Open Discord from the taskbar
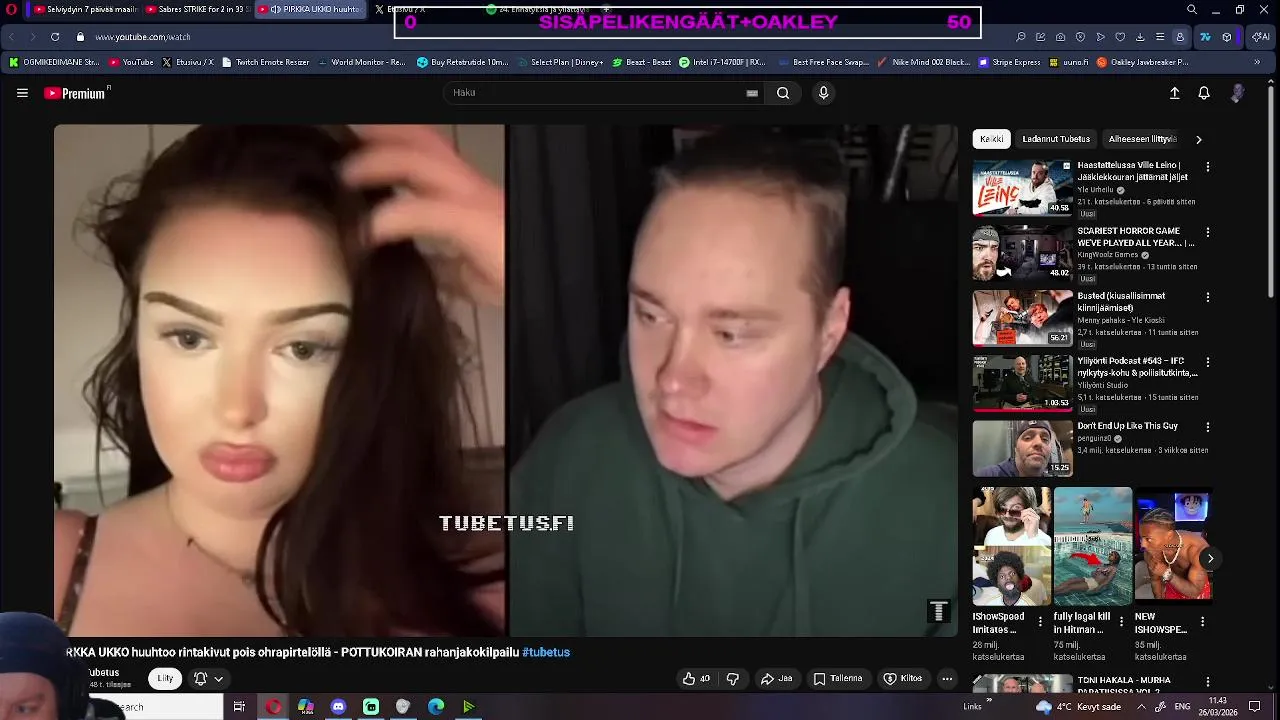1280x720 pixels. click(x=338, y=707)
